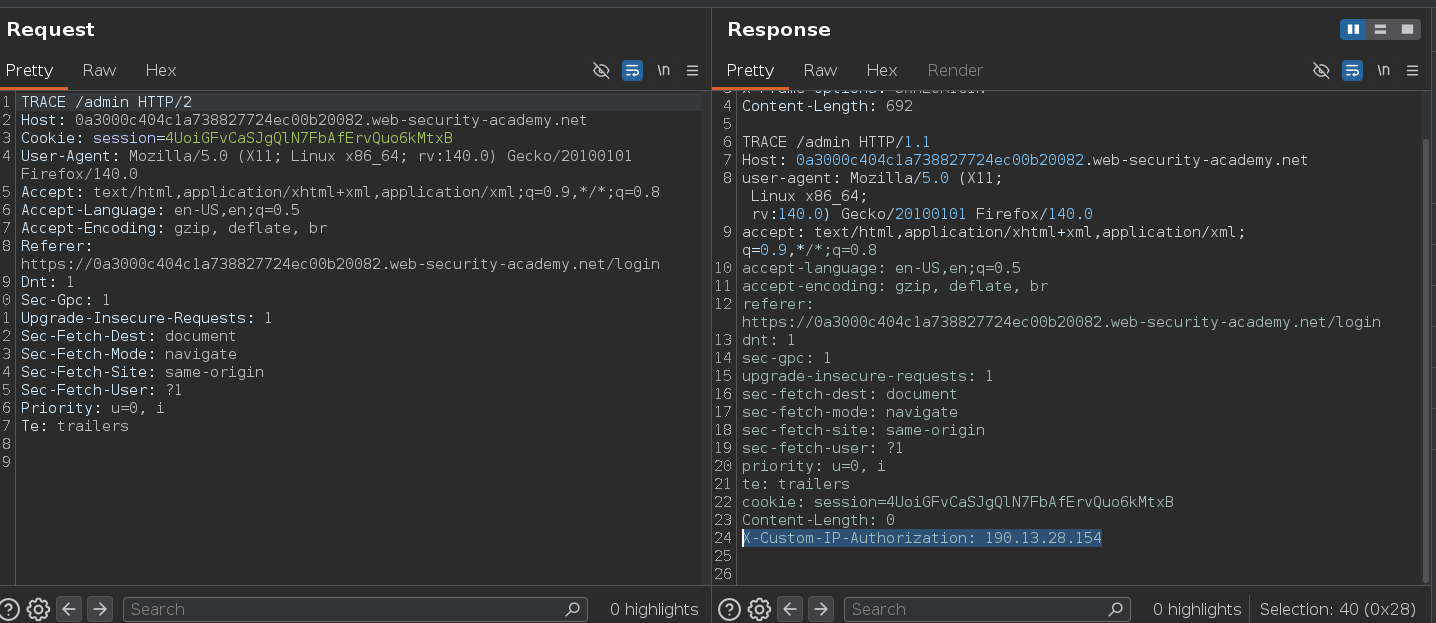This screenshot has width=1436, height=623.
Task: Go to previous search match in Response
Action: pos(789,609)
